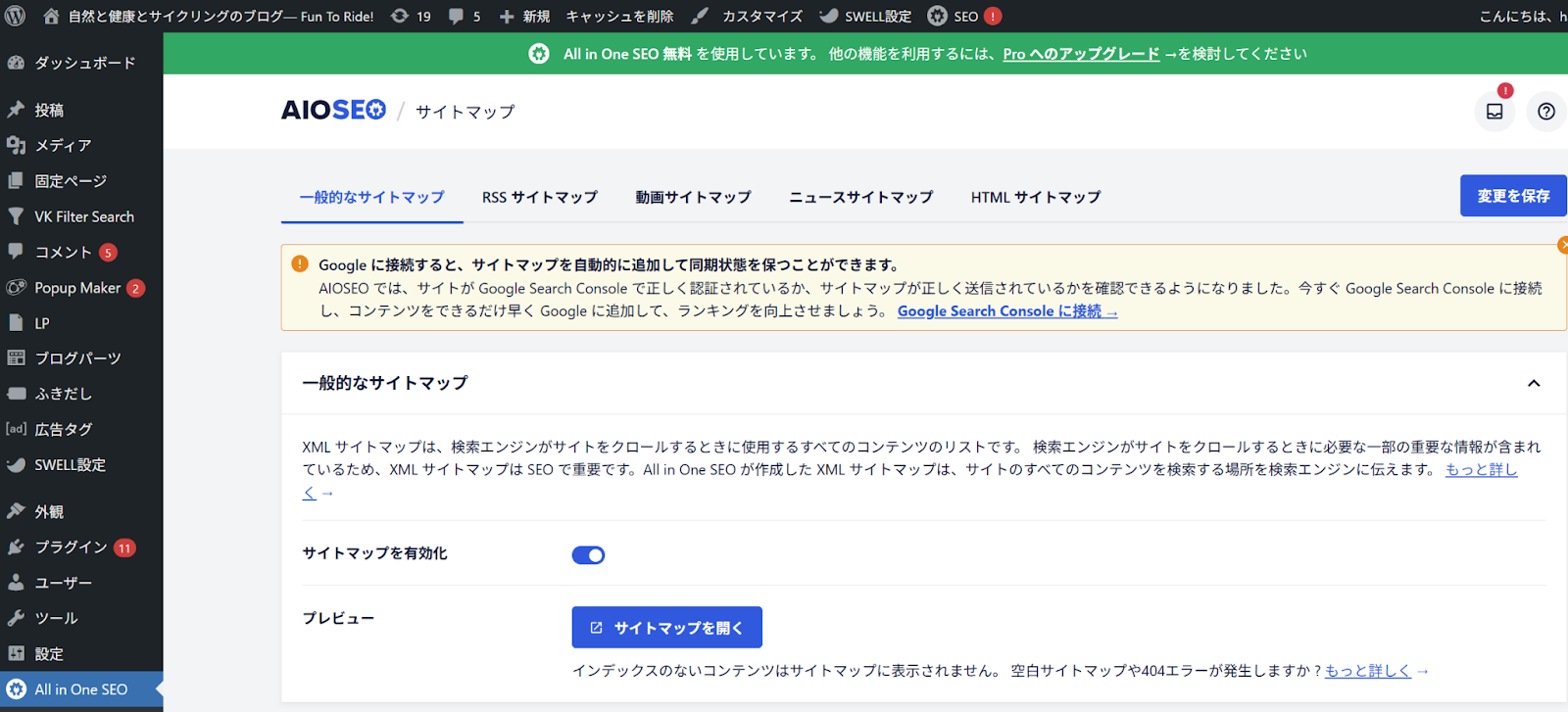The width and height of the screenshot is (1568, 712).
Task: Open メディア in sidebar
Action: coord(81,145)
